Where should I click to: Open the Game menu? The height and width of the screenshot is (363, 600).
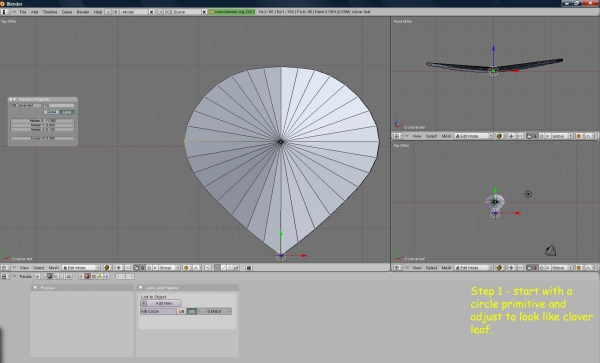[67, 12]
